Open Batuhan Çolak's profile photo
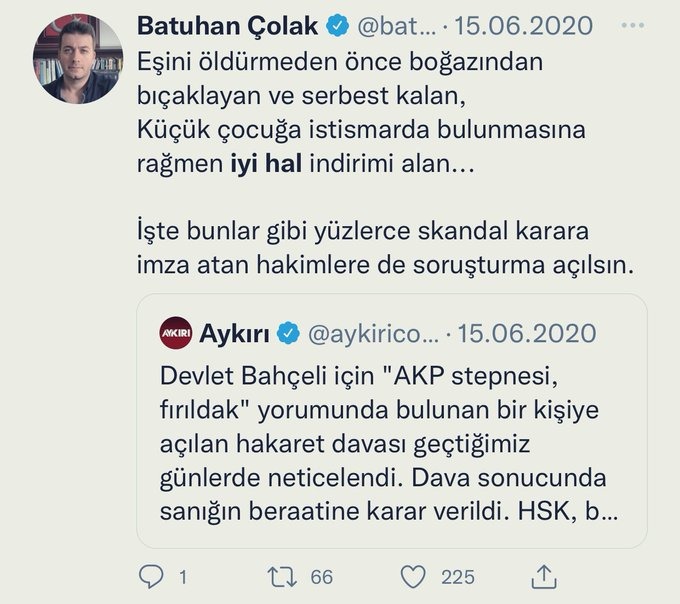680x604 pixels. pos(79,59)
